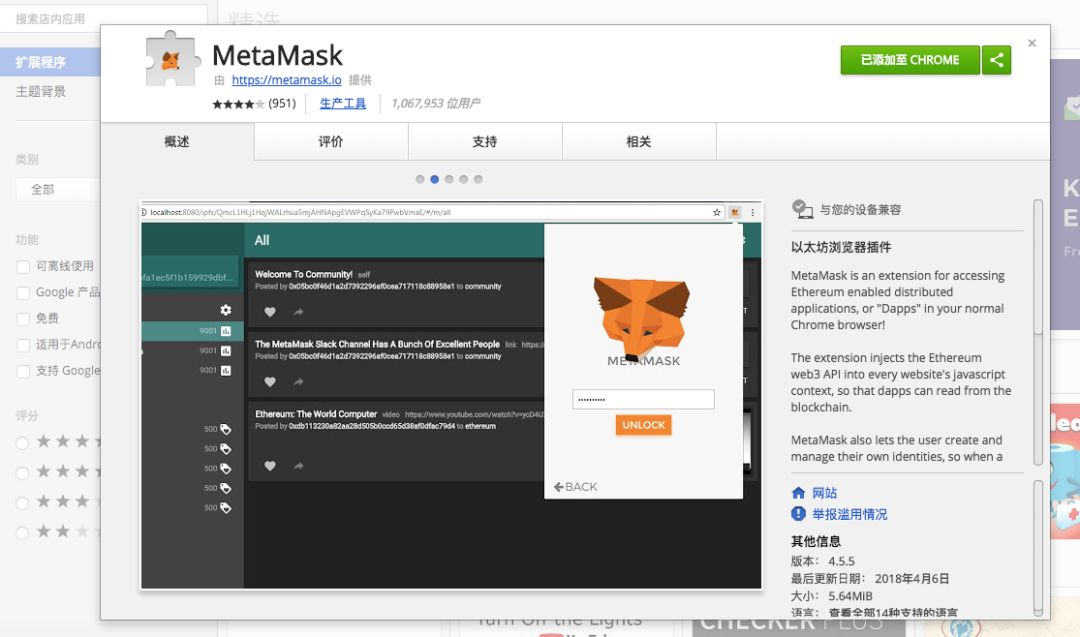The image size is (1080, 637).
Task: Select the third carousel dot
Action: (x=449, y=179)
